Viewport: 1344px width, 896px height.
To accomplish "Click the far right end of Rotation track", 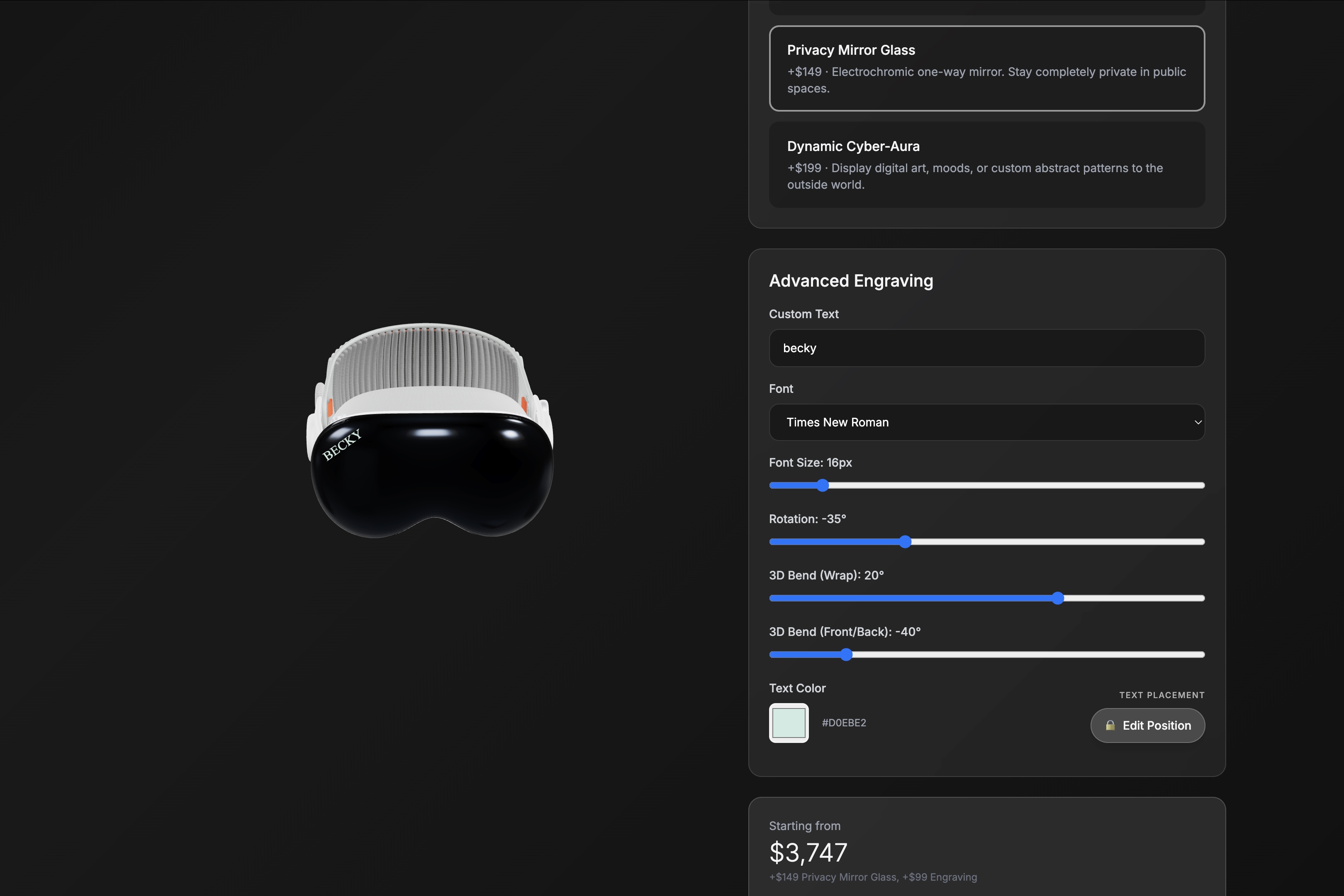I will pos(1201,542).
